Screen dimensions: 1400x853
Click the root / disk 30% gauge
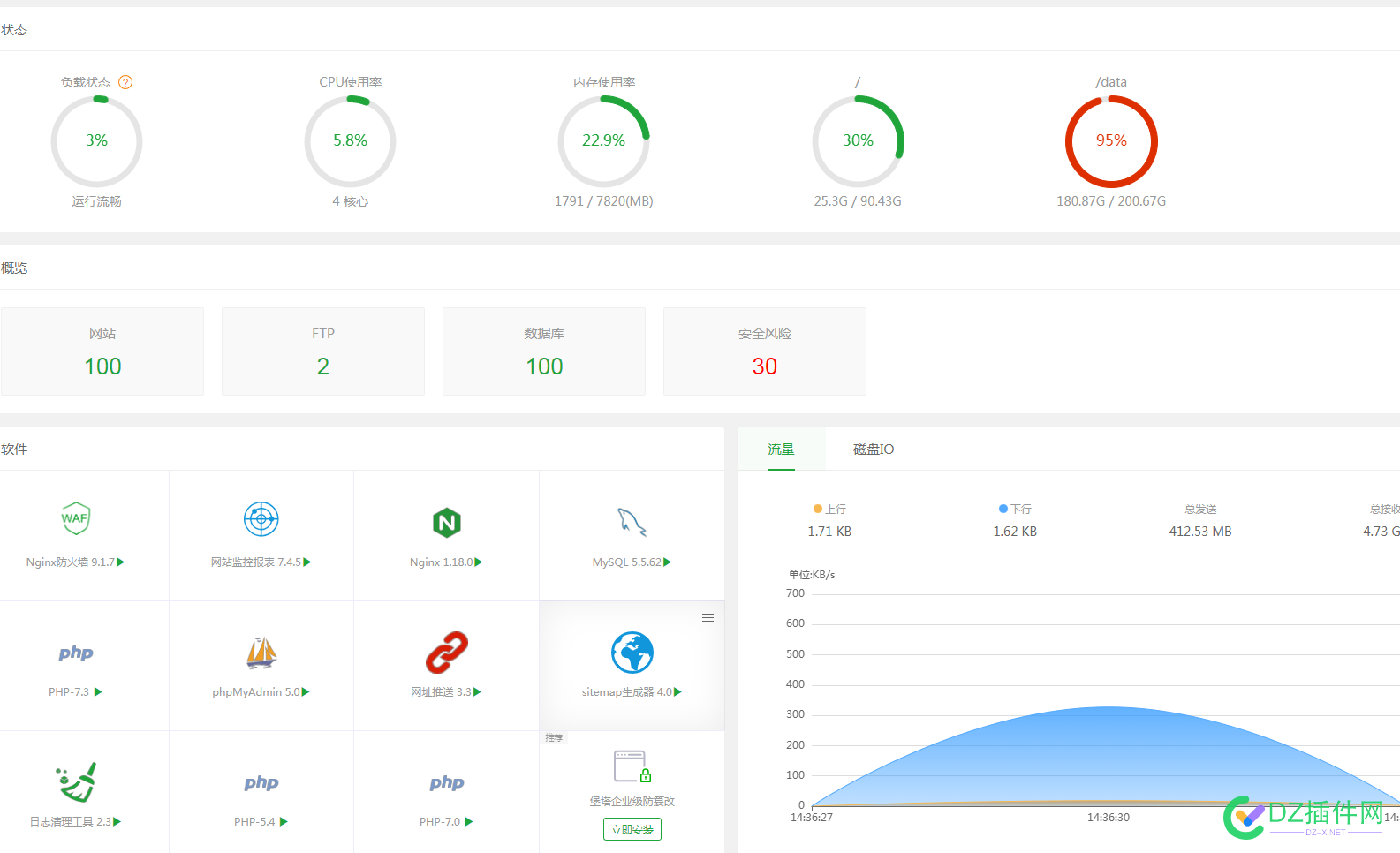coord(858,141)
